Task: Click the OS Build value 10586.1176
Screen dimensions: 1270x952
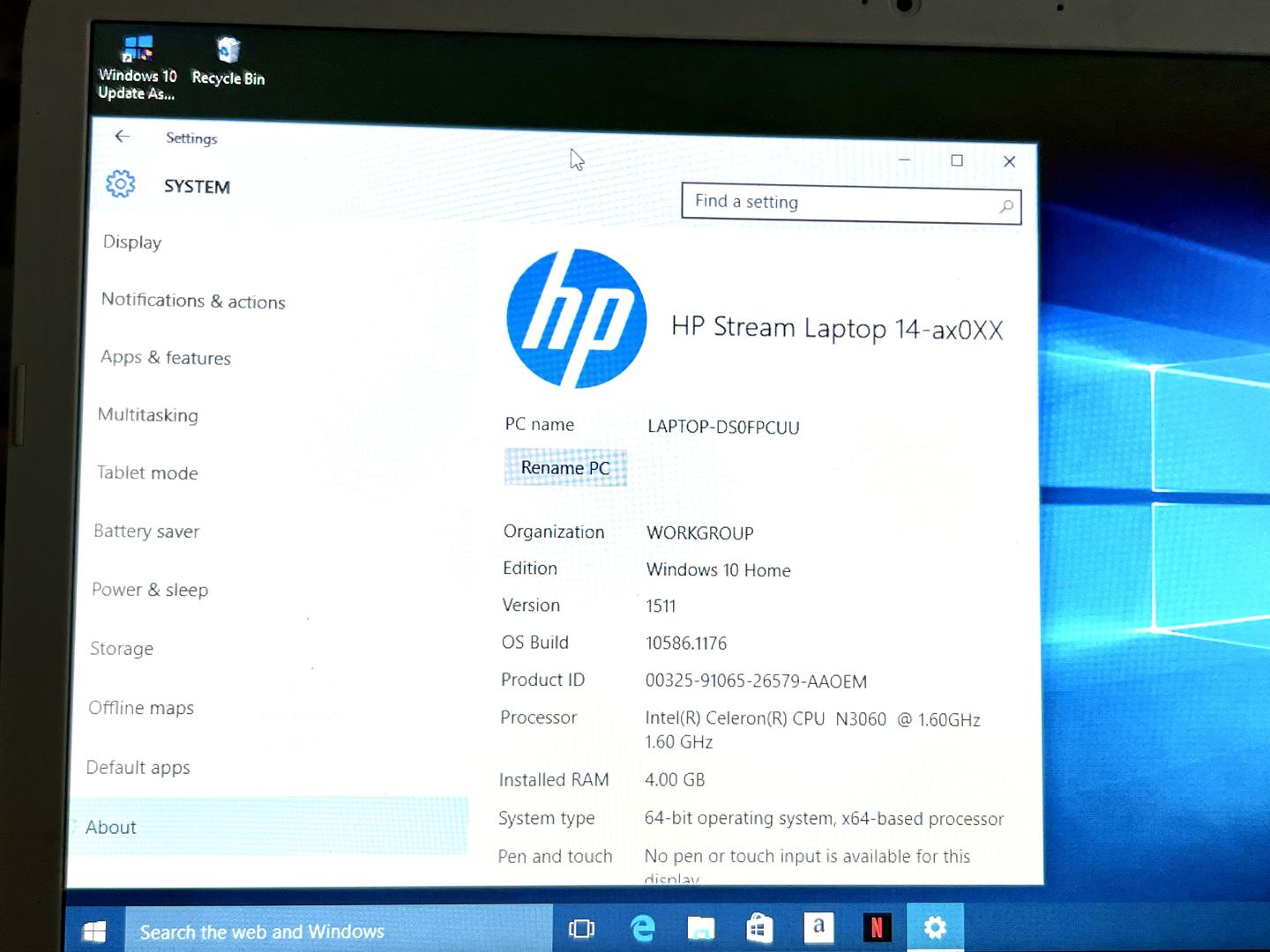Action: tap(686, 643)
